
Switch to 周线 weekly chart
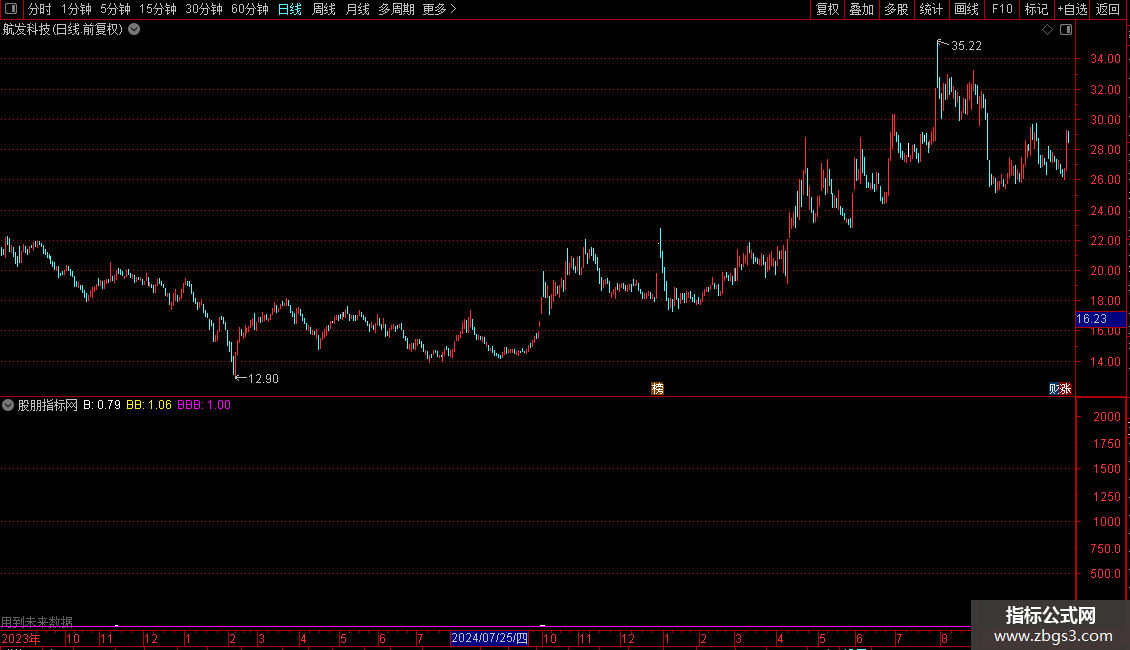coord(324,9)
